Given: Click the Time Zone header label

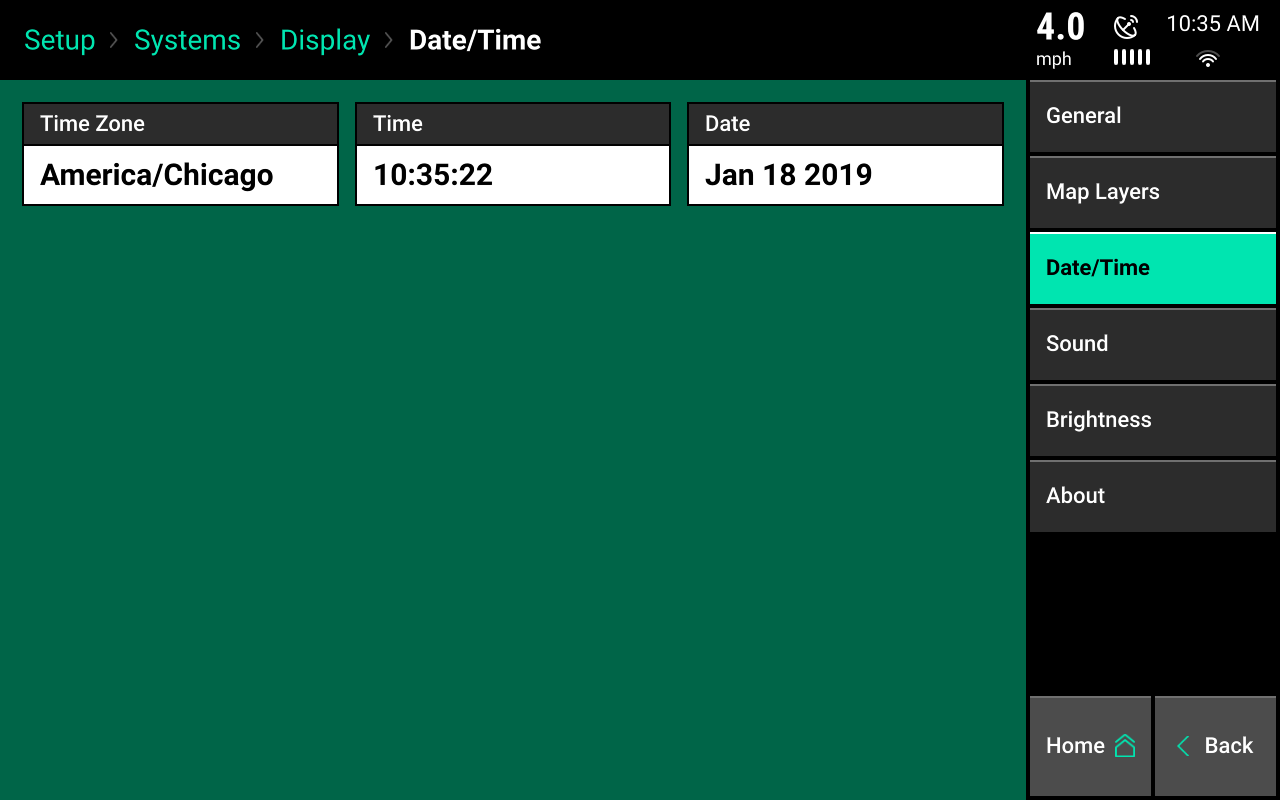Looking at the screenshot, I should (92, 124).
